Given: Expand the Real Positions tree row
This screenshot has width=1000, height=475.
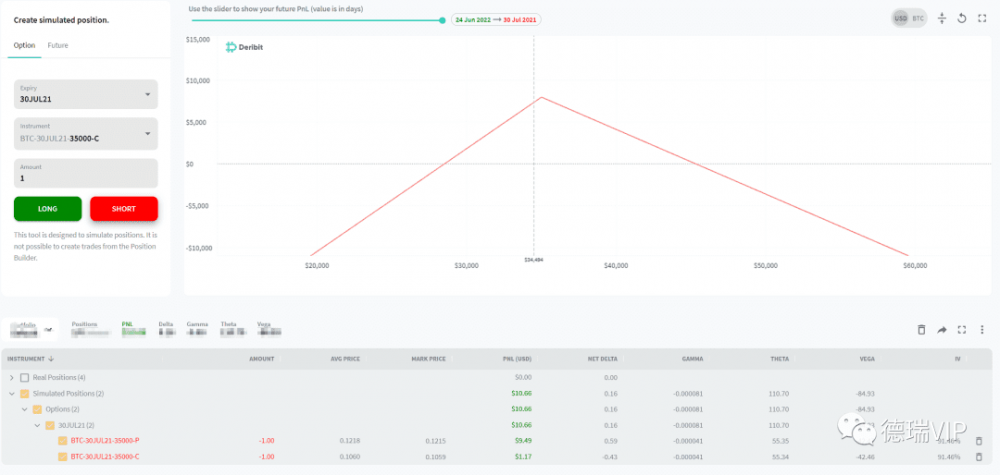Looking at the screenshot, I should [12, 377].
